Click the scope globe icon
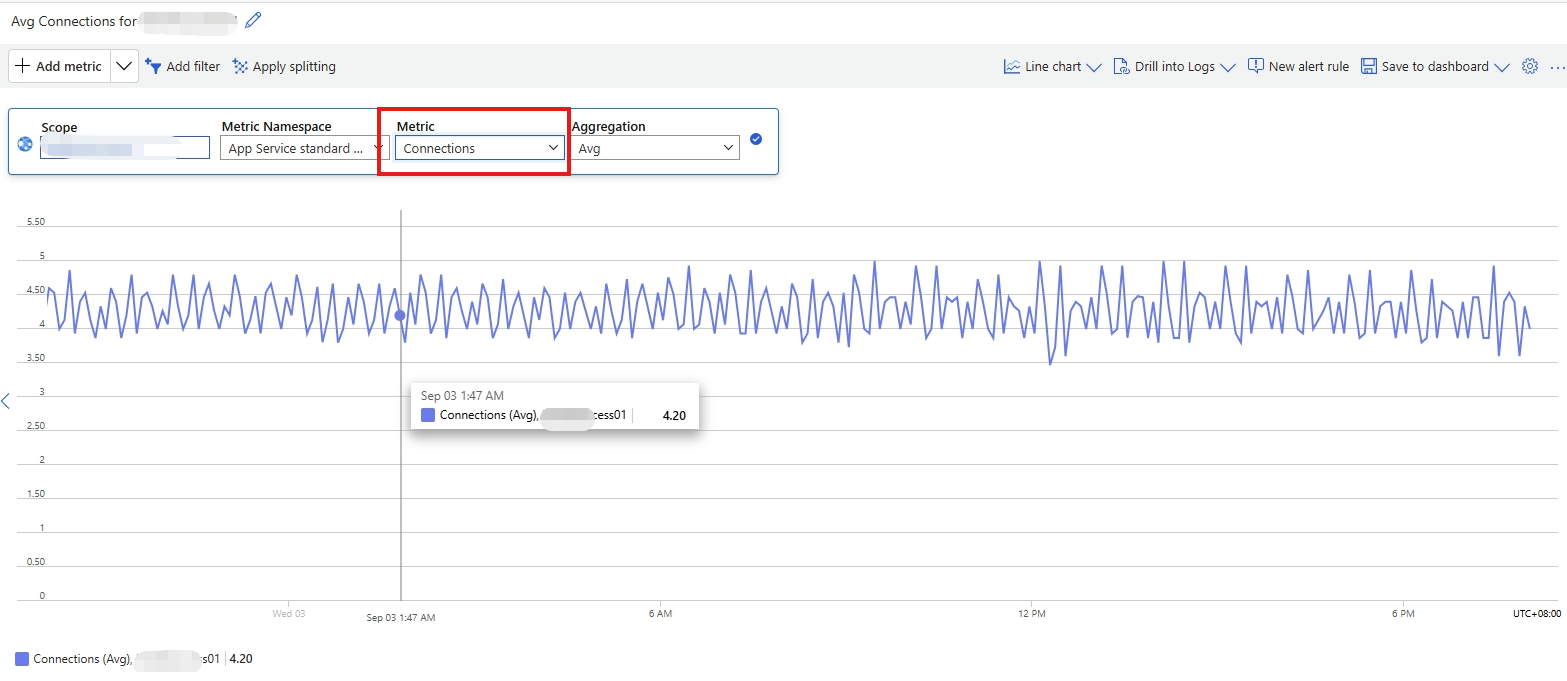 point(25,144)
